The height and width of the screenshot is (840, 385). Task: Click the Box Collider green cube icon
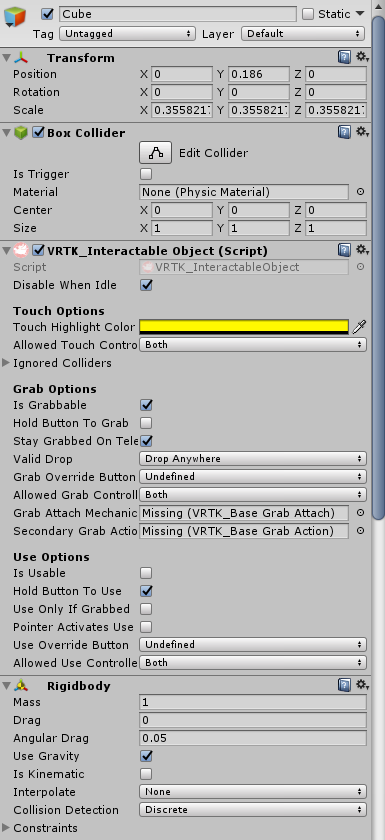[x=21, y=132]
